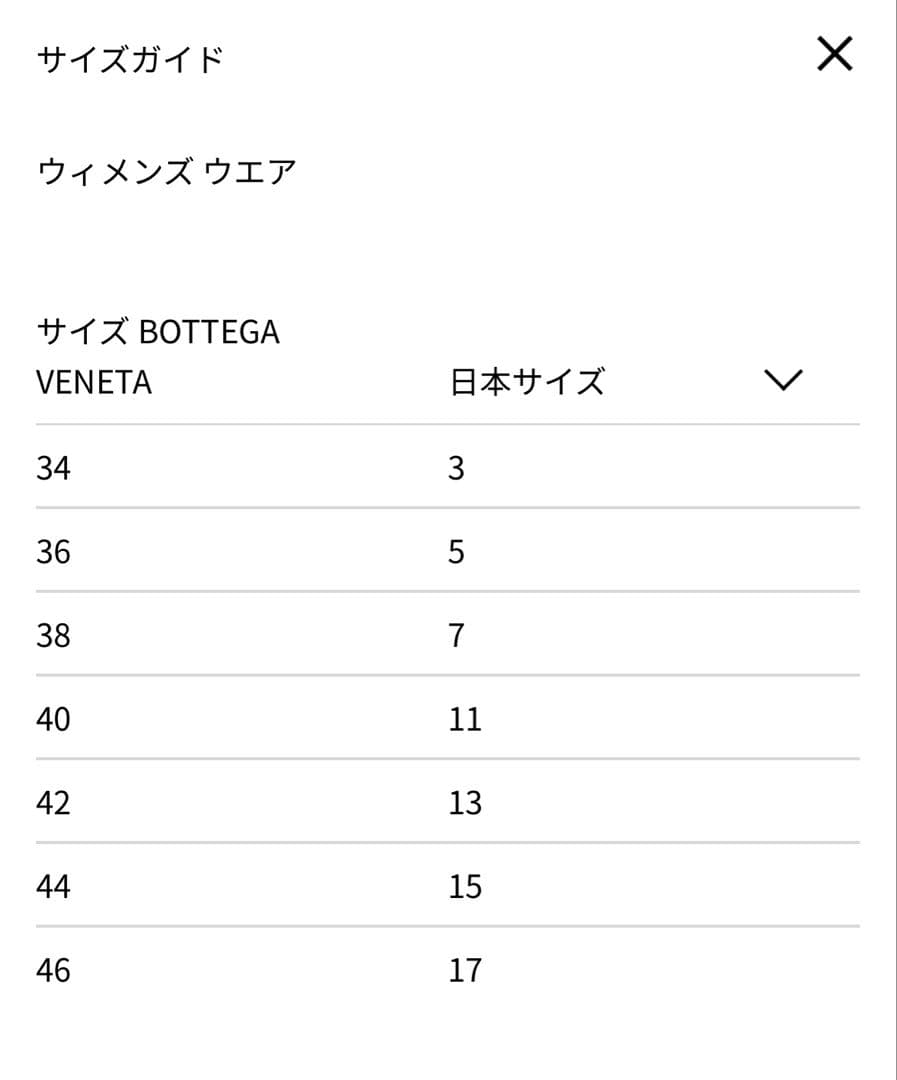Select Japanese size 3
This screenshot has width=897, height=1080.
[x=457, y=467]
